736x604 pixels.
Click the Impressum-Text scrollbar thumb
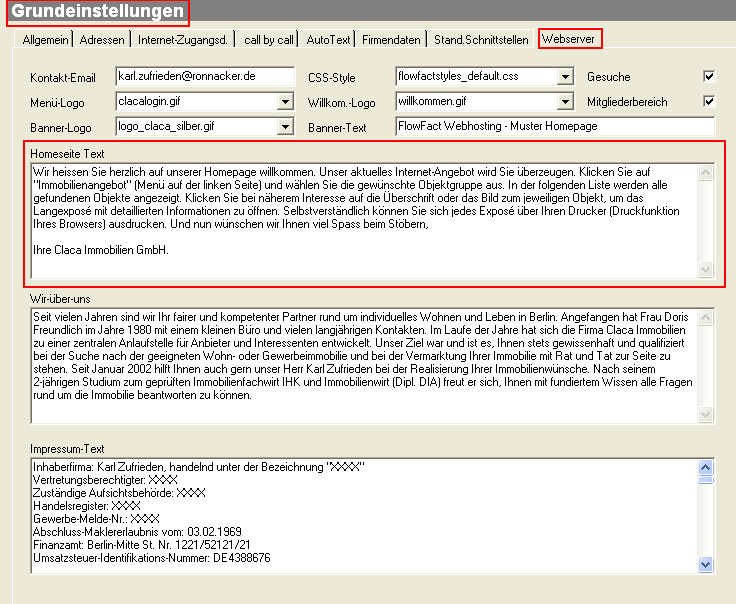coord(705,480)
